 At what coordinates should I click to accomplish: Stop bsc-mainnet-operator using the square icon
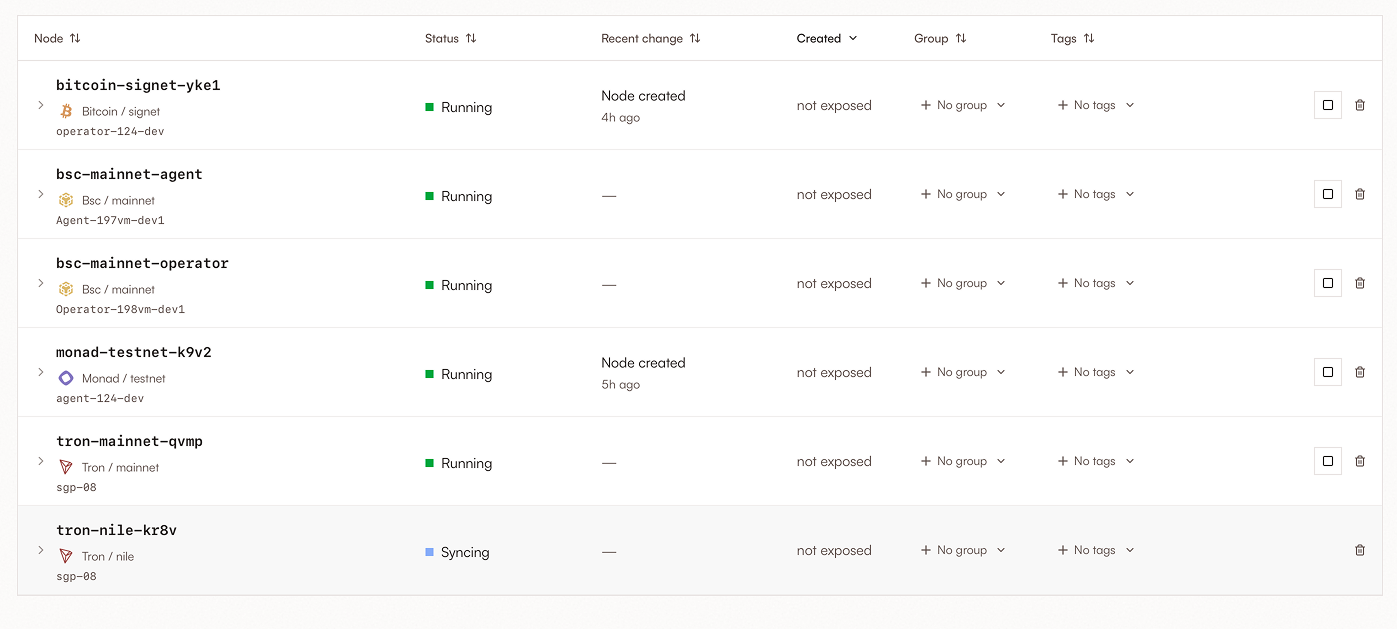[1328, 283]
